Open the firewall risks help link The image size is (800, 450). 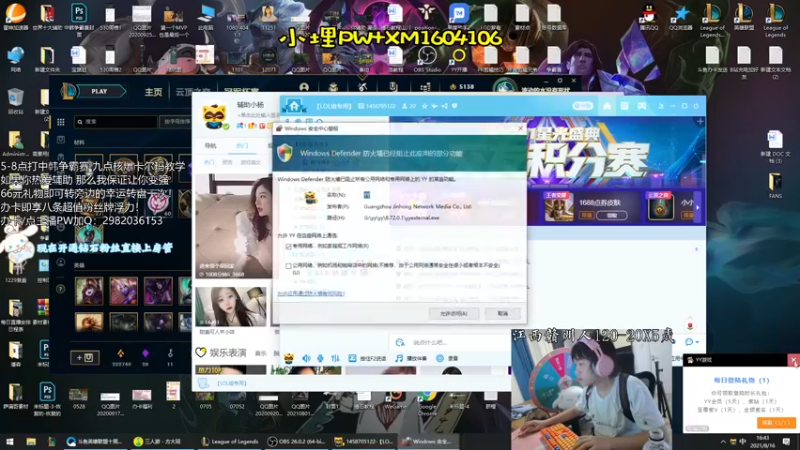pyautogui.click(x=311, y=293)
